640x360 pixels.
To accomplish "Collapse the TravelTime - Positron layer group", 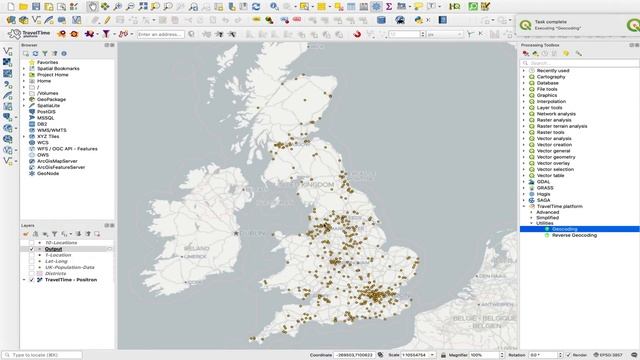I will (24, 280).
